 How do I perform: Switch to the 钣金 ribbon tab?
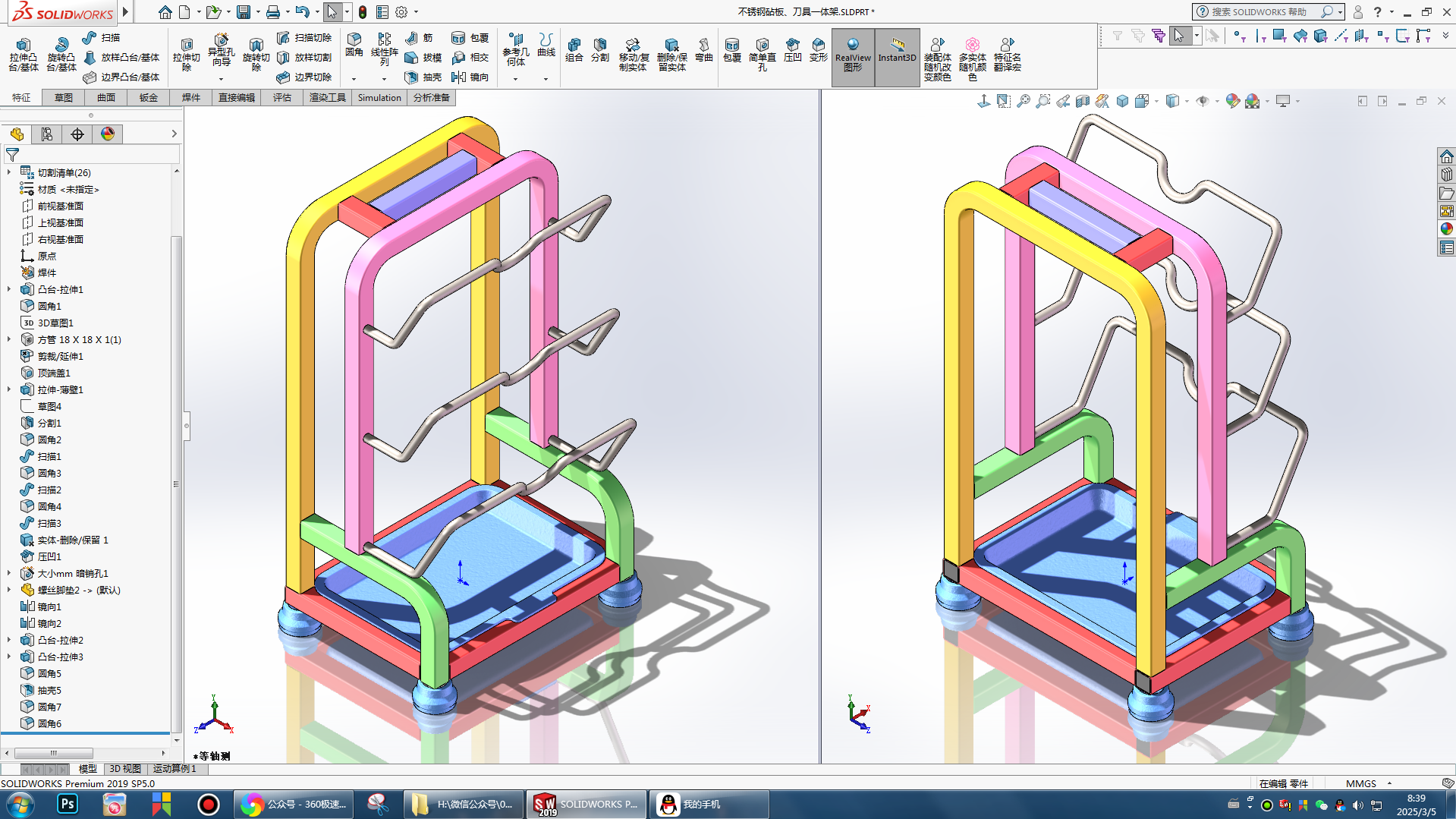coord(148,98)
